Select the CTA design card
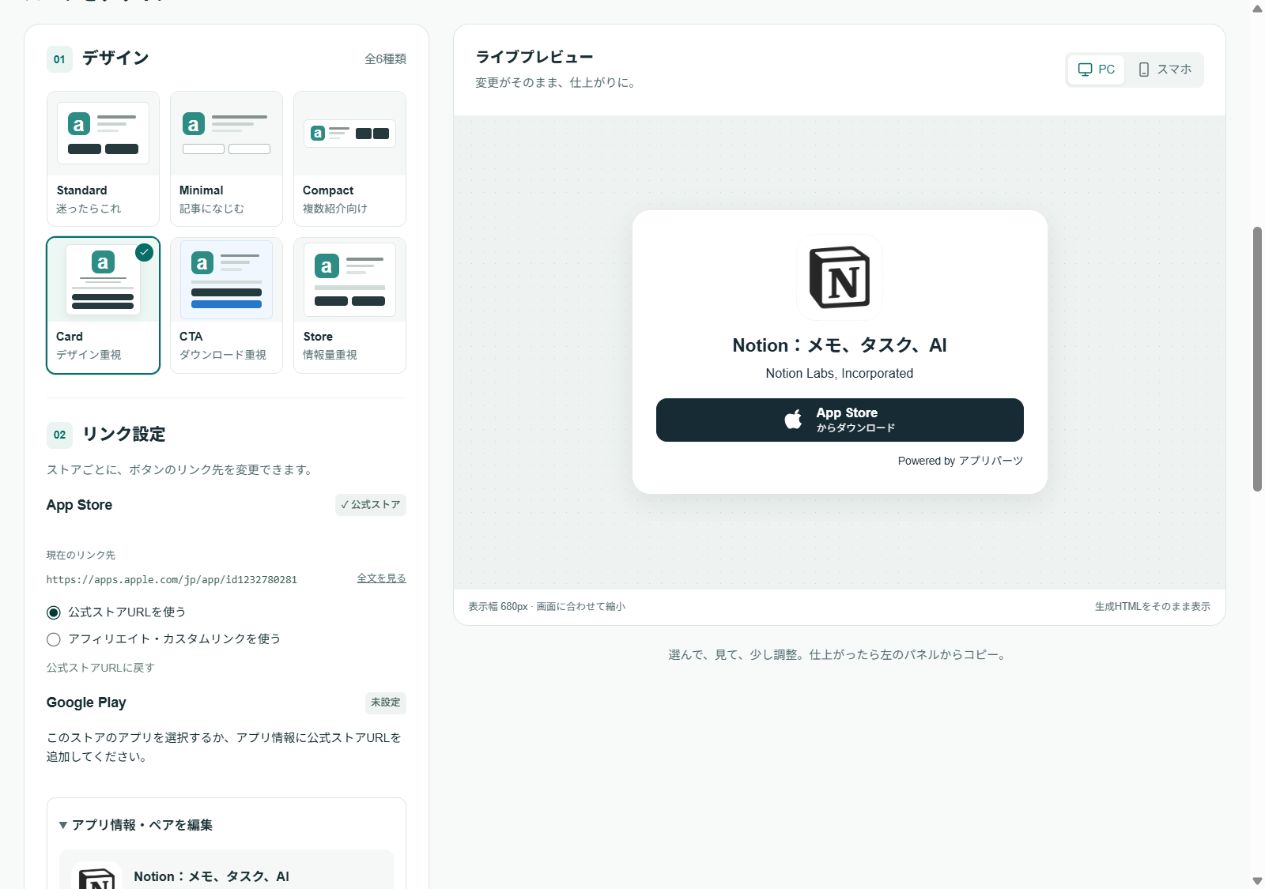1265x889 pixels. click(226, 305)
